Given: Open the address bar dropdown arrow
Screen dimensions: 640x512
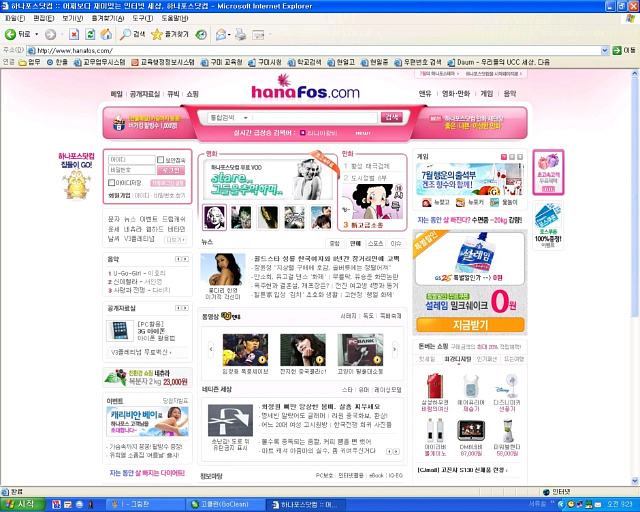Looking at the screenshot, I should point(605,51).
